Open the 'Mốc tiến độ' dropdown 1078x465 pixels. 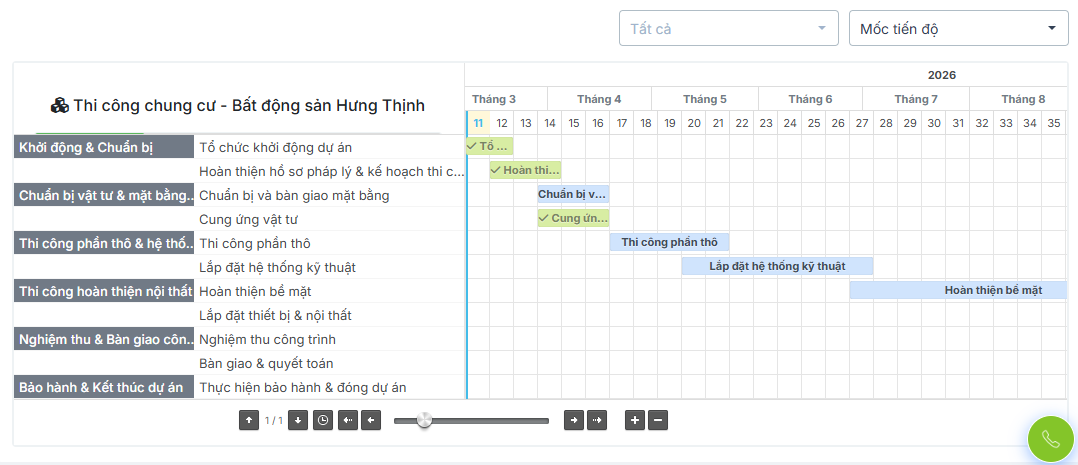(958, 28)
